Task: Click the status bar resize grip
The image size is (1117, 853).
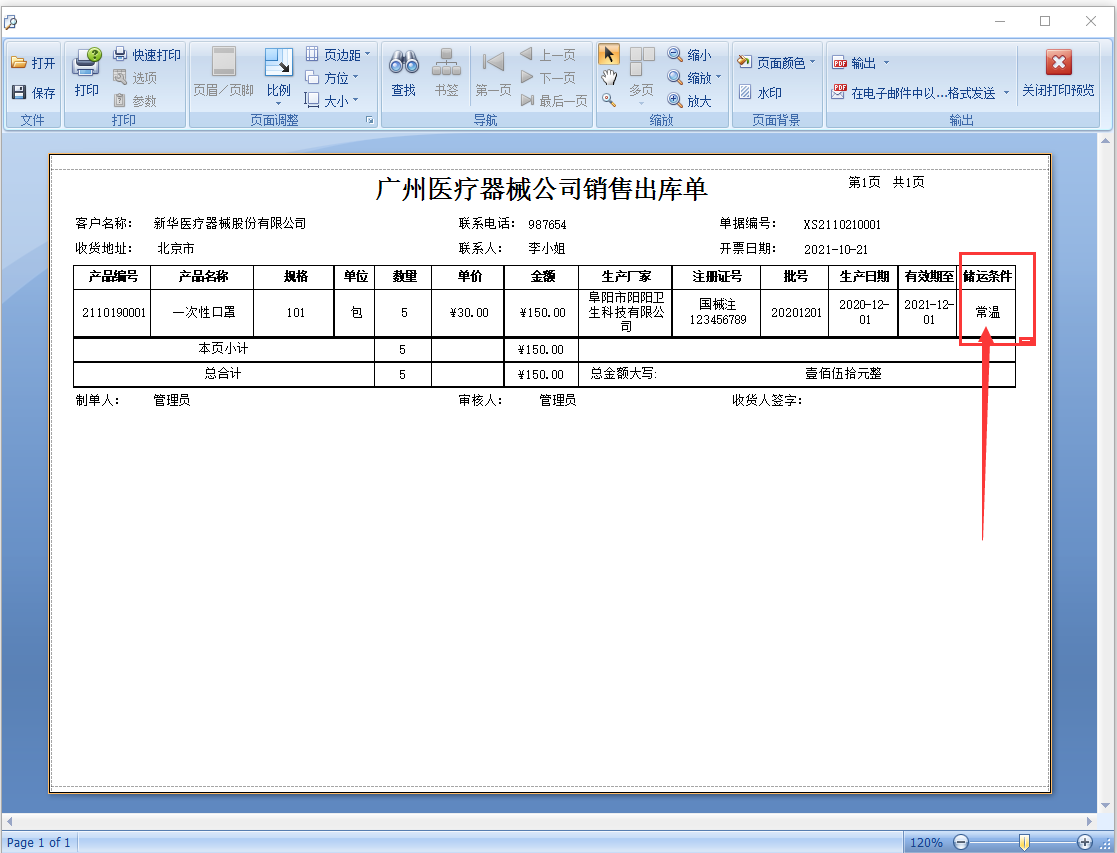Action: [x=1106, y=843]
